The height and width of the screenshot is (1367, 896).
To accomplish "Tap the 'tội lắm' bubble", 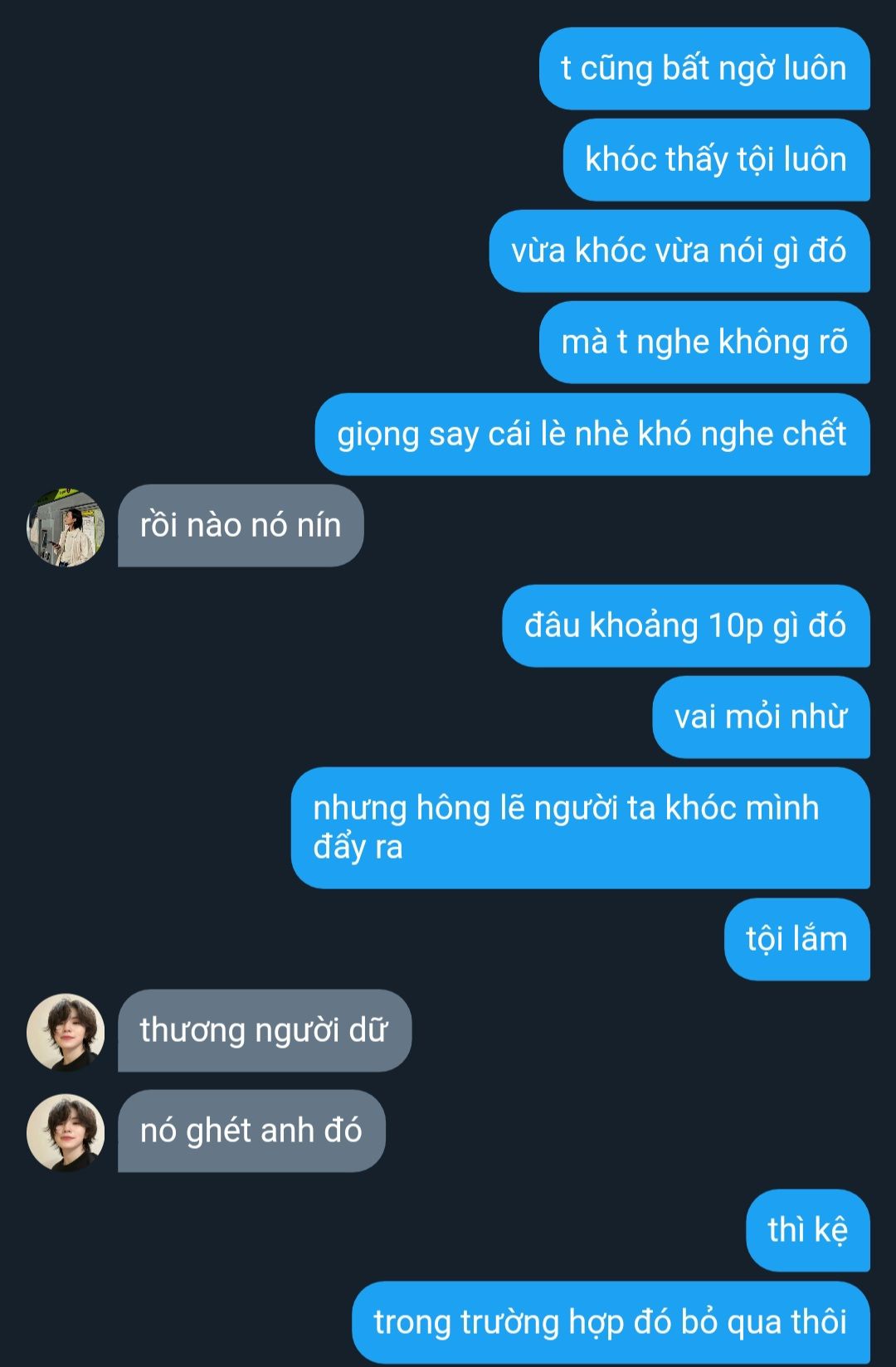I will pyautogui.click(x=797, y=939).
